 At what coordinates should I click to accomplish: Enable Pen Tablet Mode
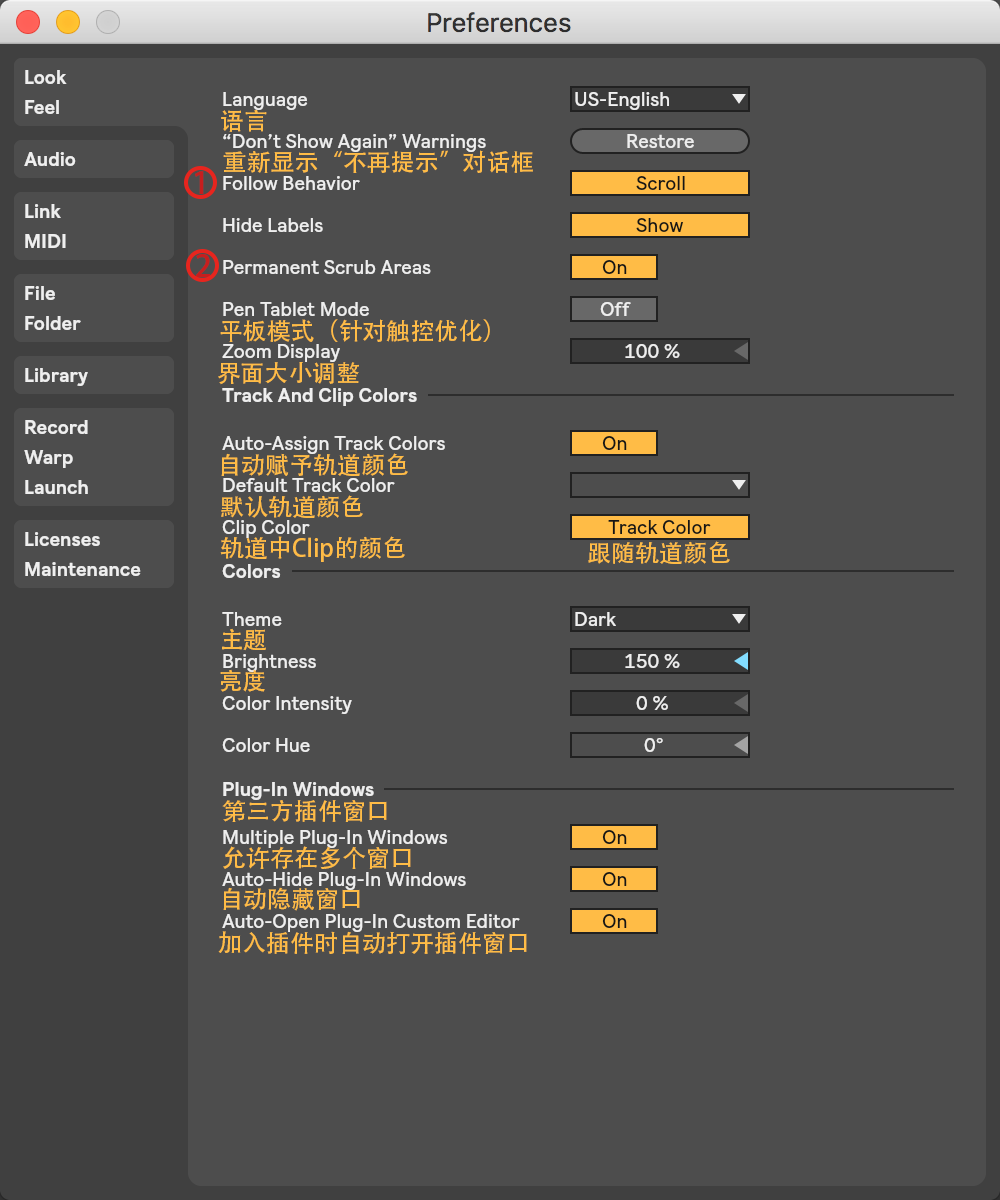pos(613,309)
